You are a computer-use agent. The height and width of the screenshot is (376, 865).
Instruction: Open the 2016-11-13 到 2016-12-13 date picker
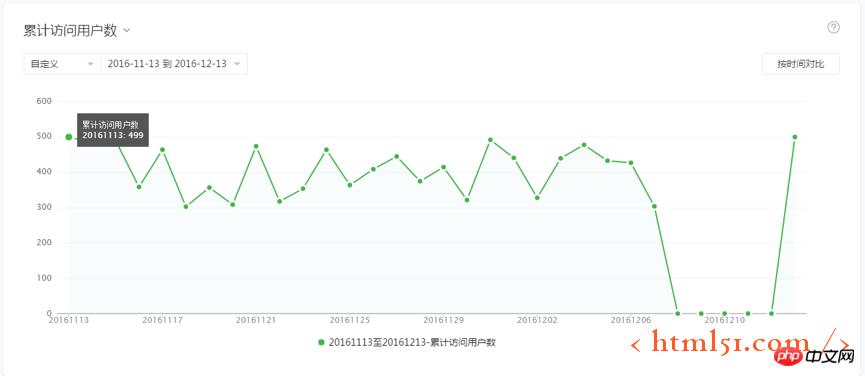[174, 64]
